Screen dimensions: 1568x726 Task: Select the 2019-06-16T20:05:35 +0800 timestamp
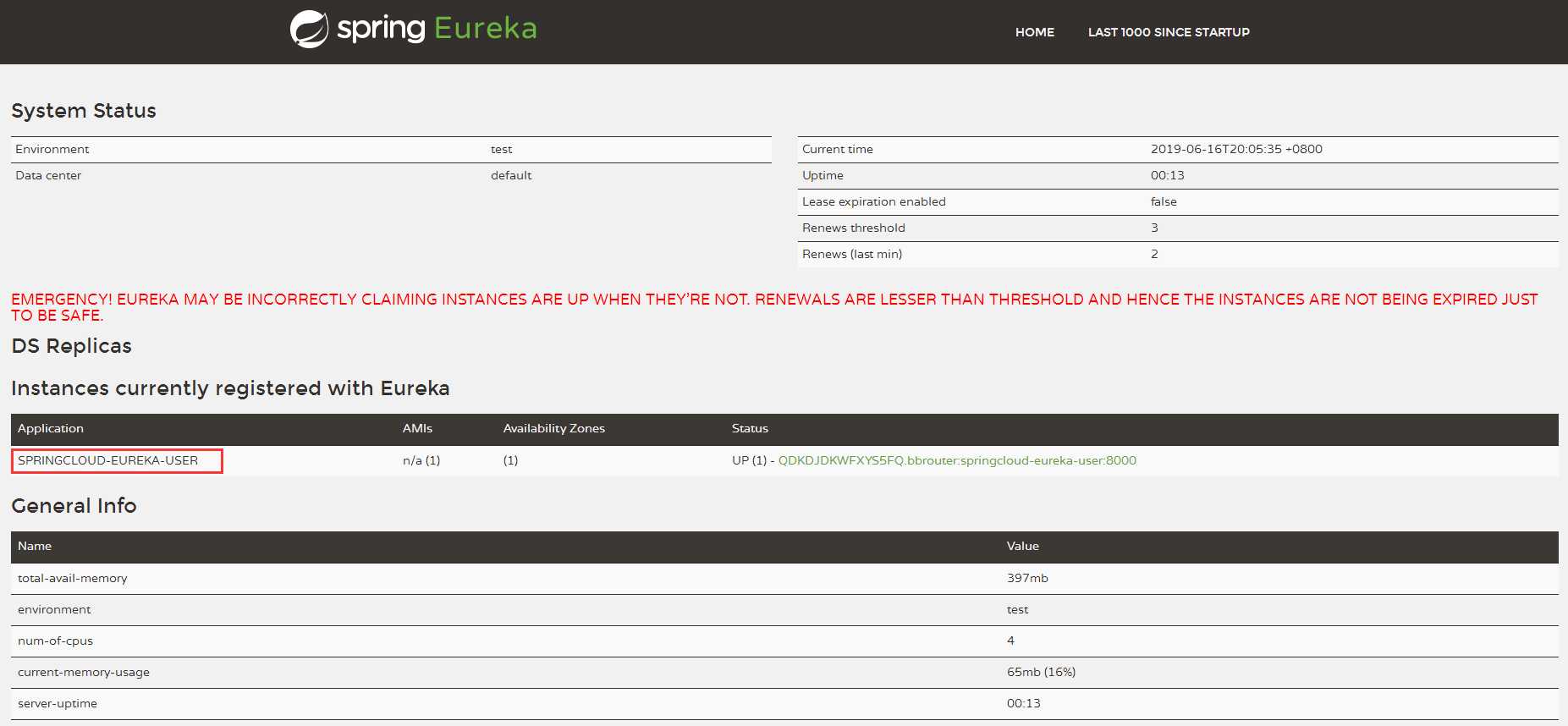point(1236,149)
